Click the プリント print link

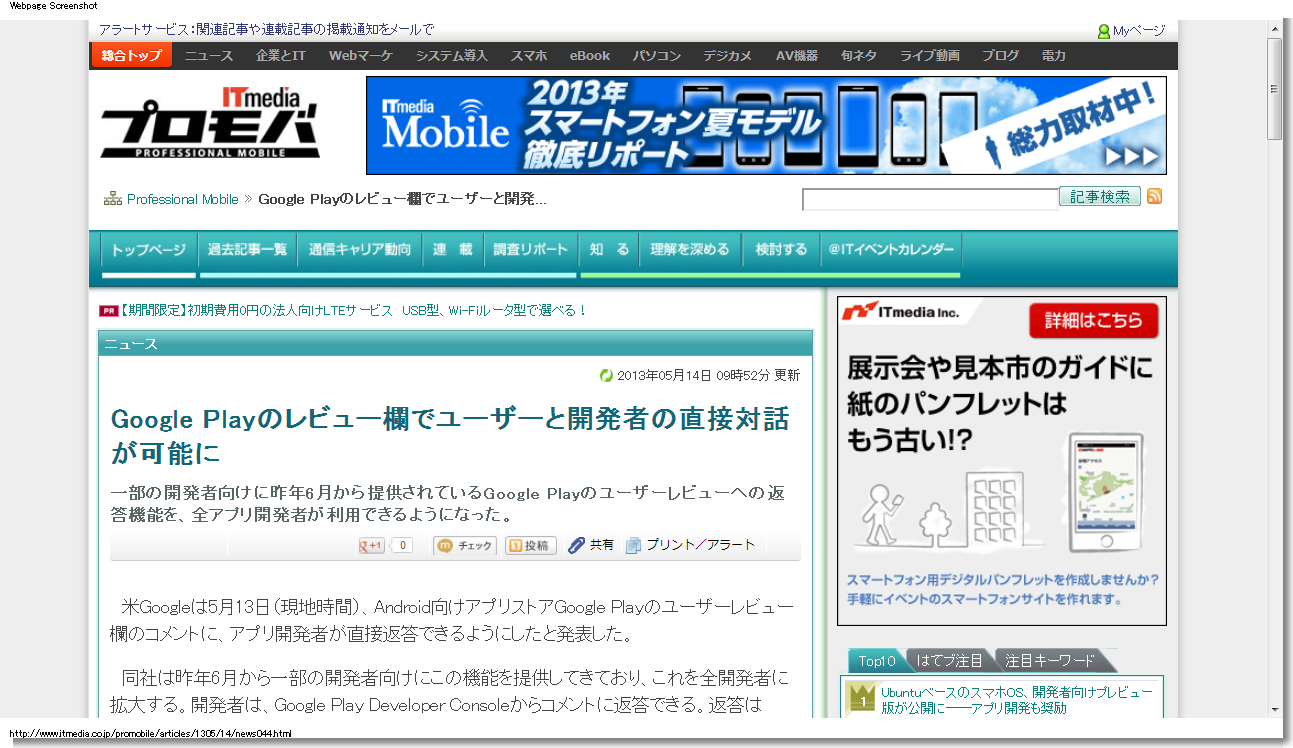point(669,545)
